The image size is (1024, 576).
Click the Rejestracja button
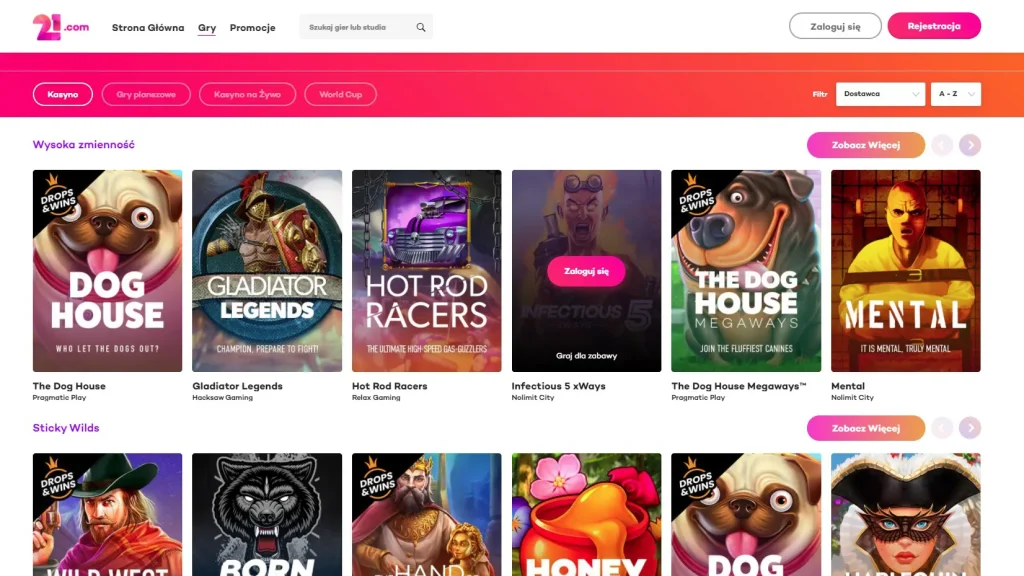tap(934, 26)
